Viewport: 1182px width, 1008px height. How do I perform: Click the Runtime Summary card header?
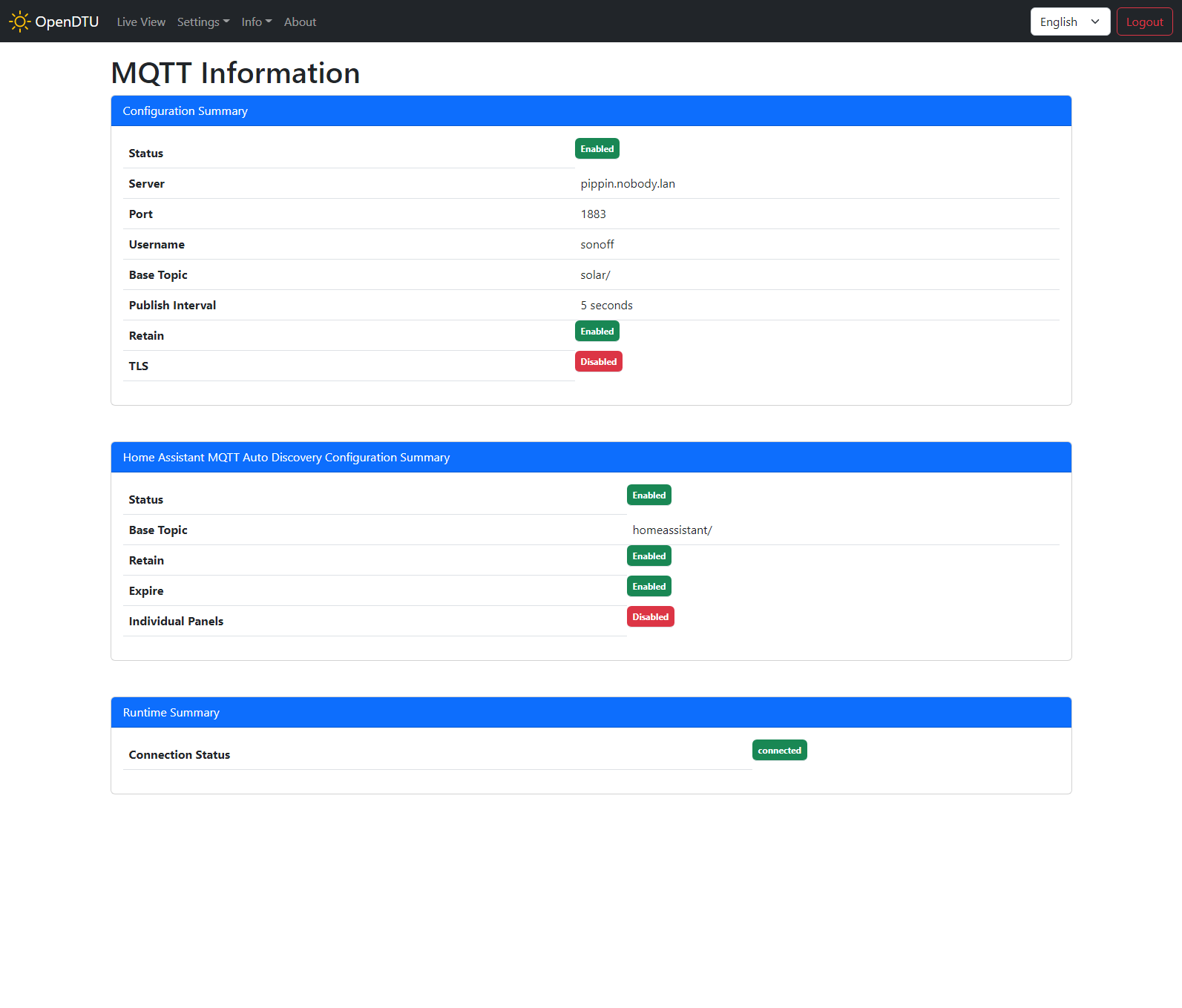pyautogui.click(x=591, y=713)
